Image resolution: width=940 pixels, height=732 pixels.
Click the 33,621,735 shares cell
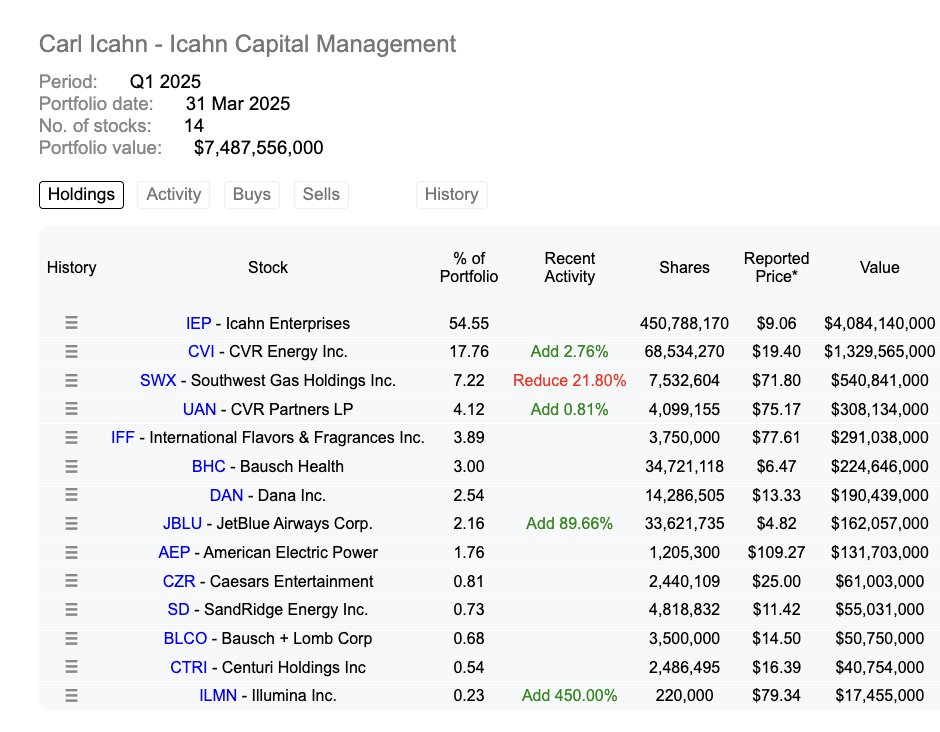(684, 523)
